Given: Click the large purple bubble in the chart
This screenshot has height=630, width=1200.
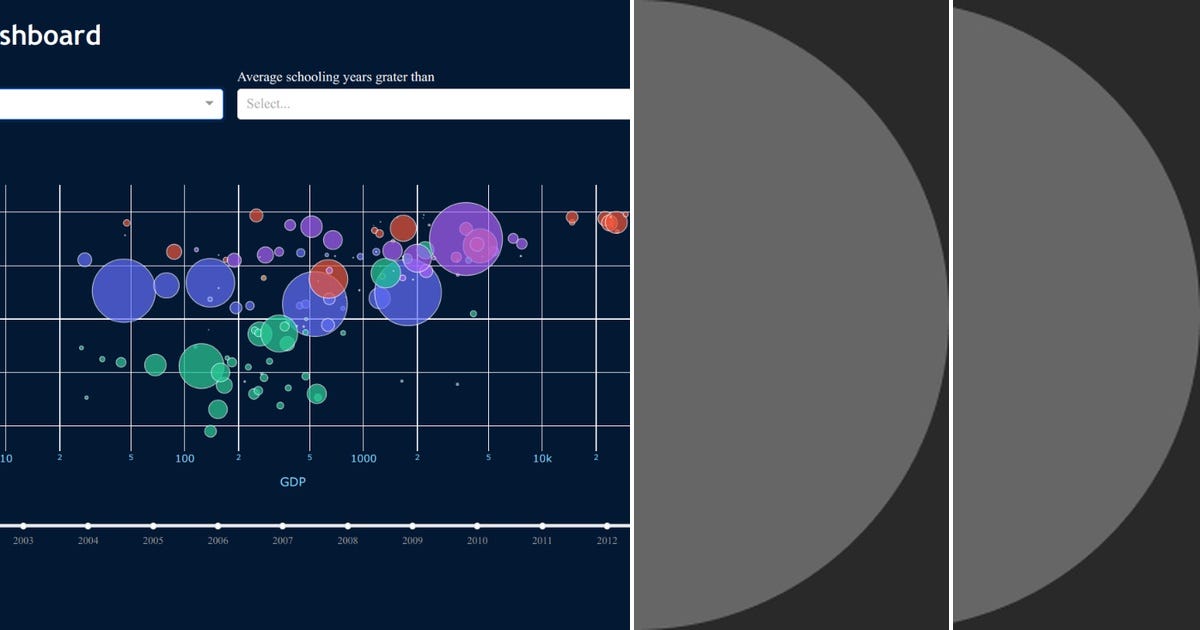Looking at the screenshot, I should [468, 240].
